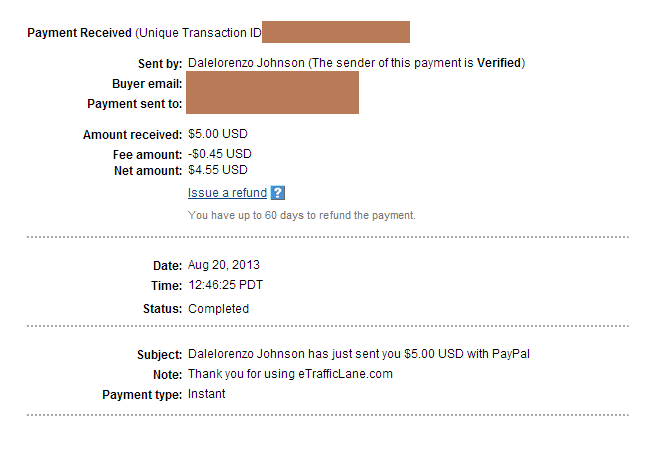The width and height of the screenshot is (658, 449).
Task: Click the Completed status text
Action: click(218, 309)
